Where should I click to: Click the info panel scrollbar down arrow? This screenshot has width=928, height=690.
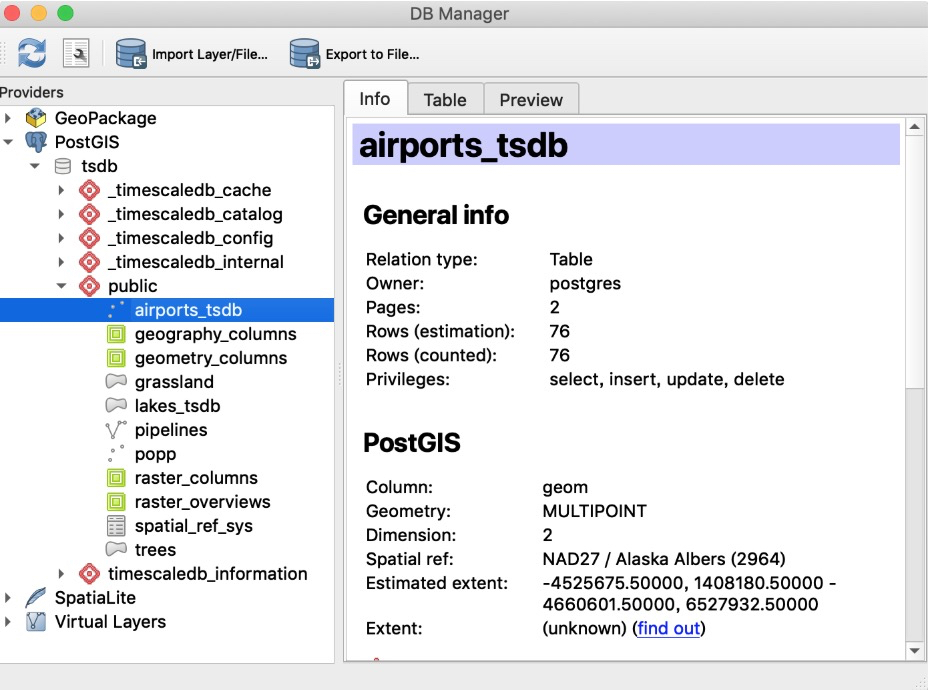pyautogui.click(x=914, y=650)
